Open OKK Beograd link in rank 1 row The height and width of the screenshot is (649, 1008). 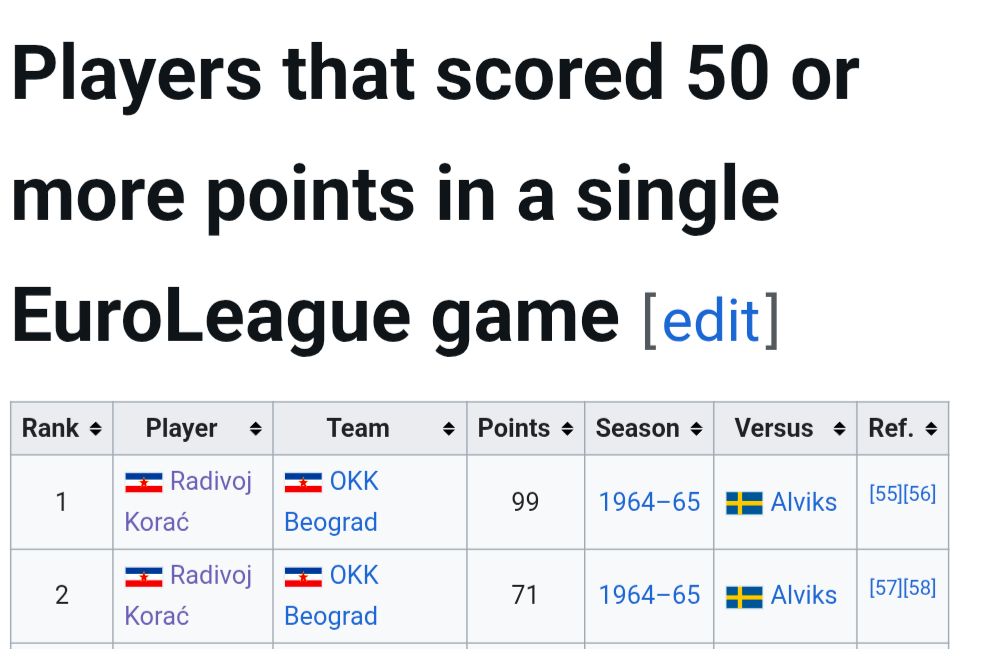click(332, 501)
